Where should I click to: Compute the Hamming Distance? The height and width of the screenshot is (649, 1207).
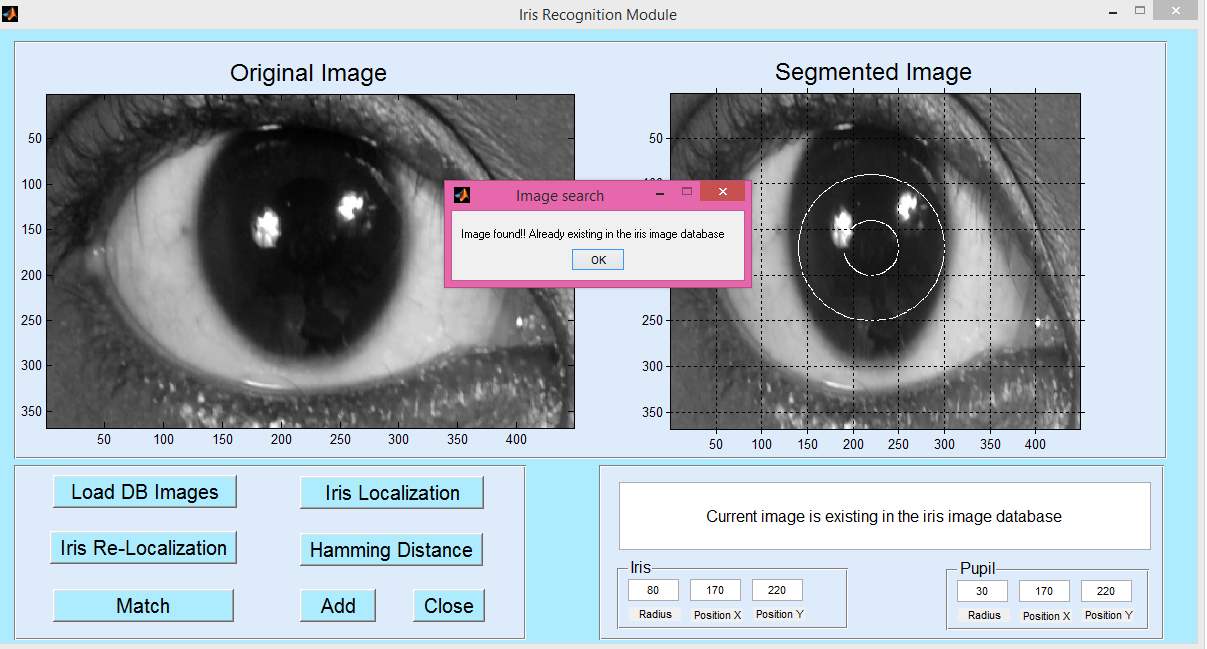click(x=391, y=550)
